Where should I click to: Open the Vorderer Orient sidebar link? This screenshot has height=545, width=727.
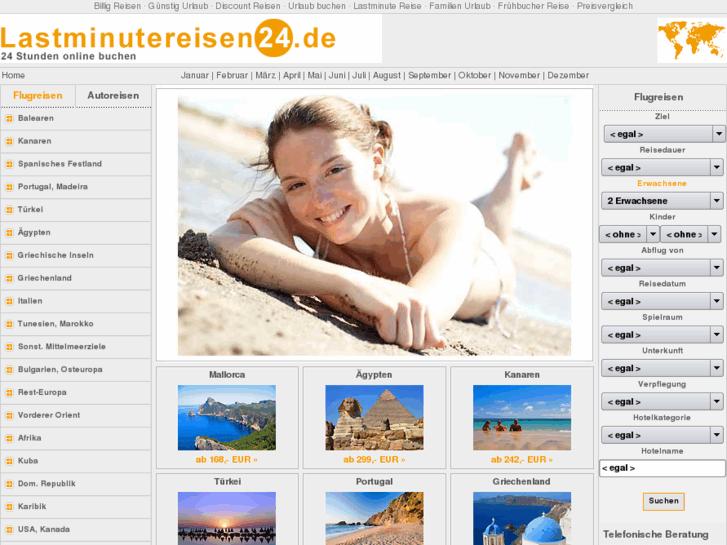[49, 415]
